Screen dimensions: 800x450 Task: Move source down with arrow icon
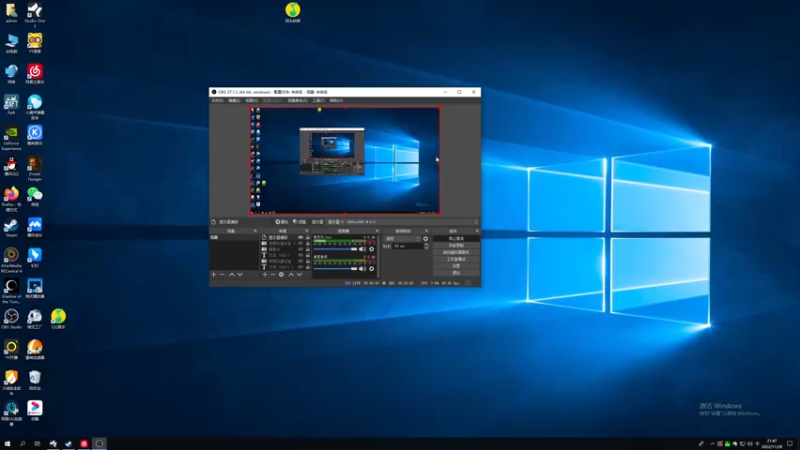(x=299, y=274)
